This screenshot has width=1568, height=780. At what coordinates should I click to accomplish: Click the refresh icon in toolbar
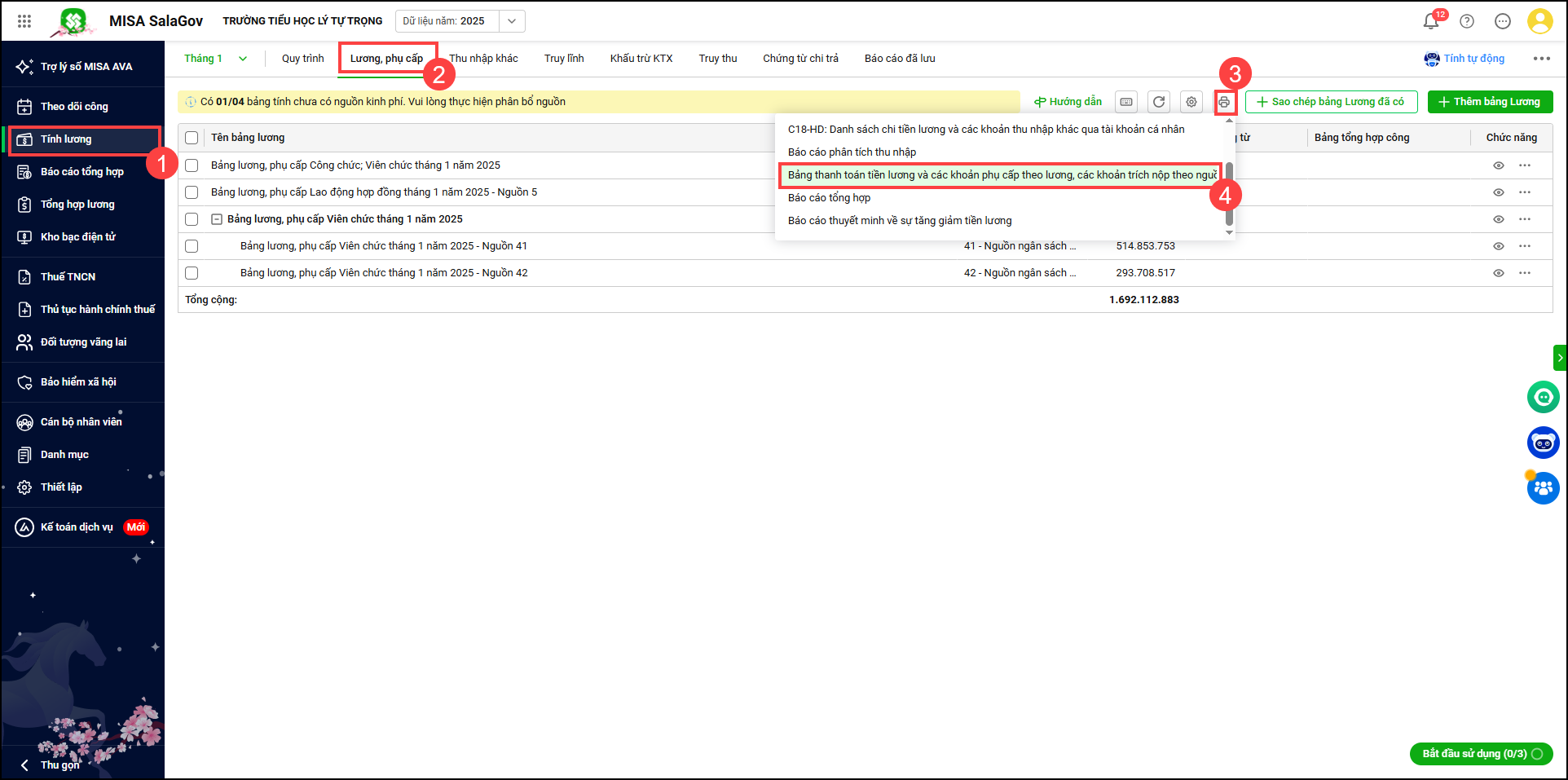coord(1159,102)
